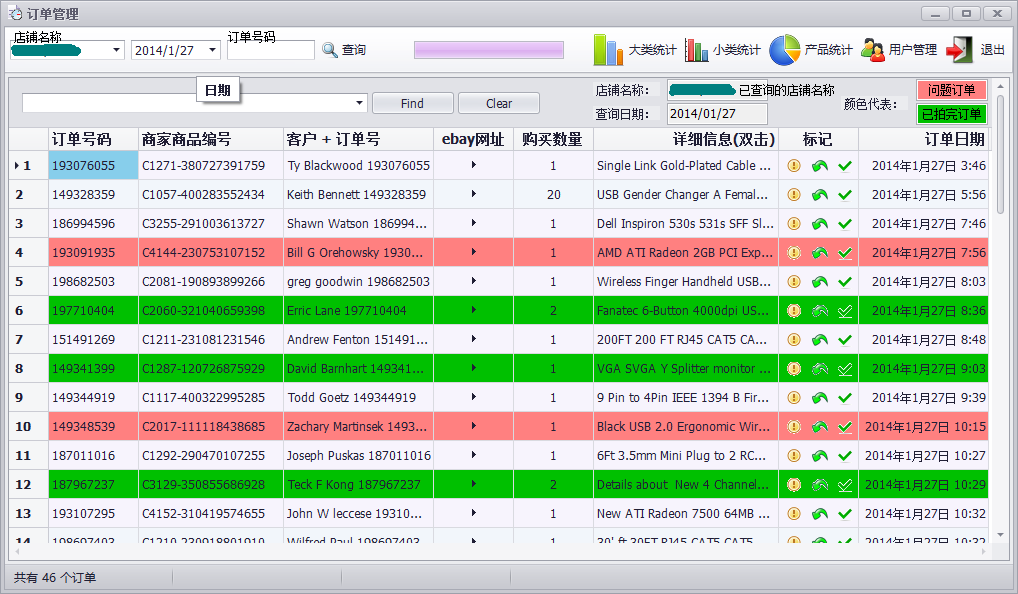1018x594 pixels.
Task: Sort by the 订单号码 column header
Action: click(81, 139)
